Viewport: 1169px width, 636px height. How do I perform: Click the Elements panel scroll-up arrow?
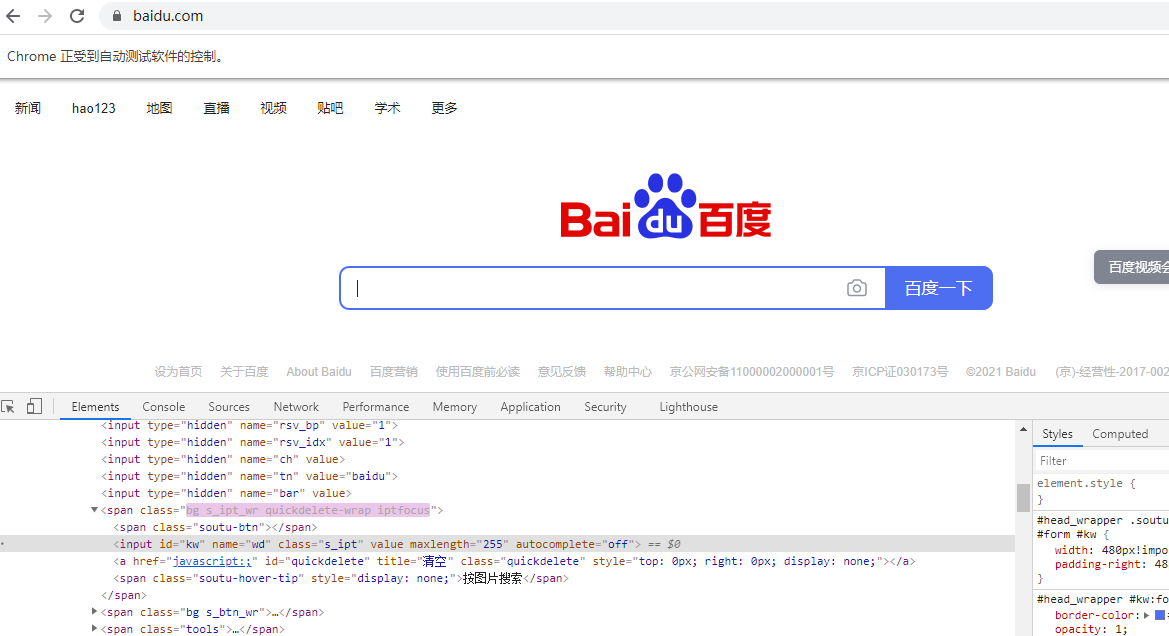pyautogui.click(x=1023, y=430)
